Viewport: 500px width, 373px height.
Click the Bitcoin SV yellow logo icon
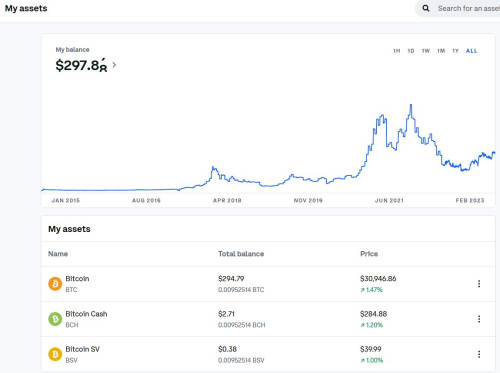coord(55,354)
